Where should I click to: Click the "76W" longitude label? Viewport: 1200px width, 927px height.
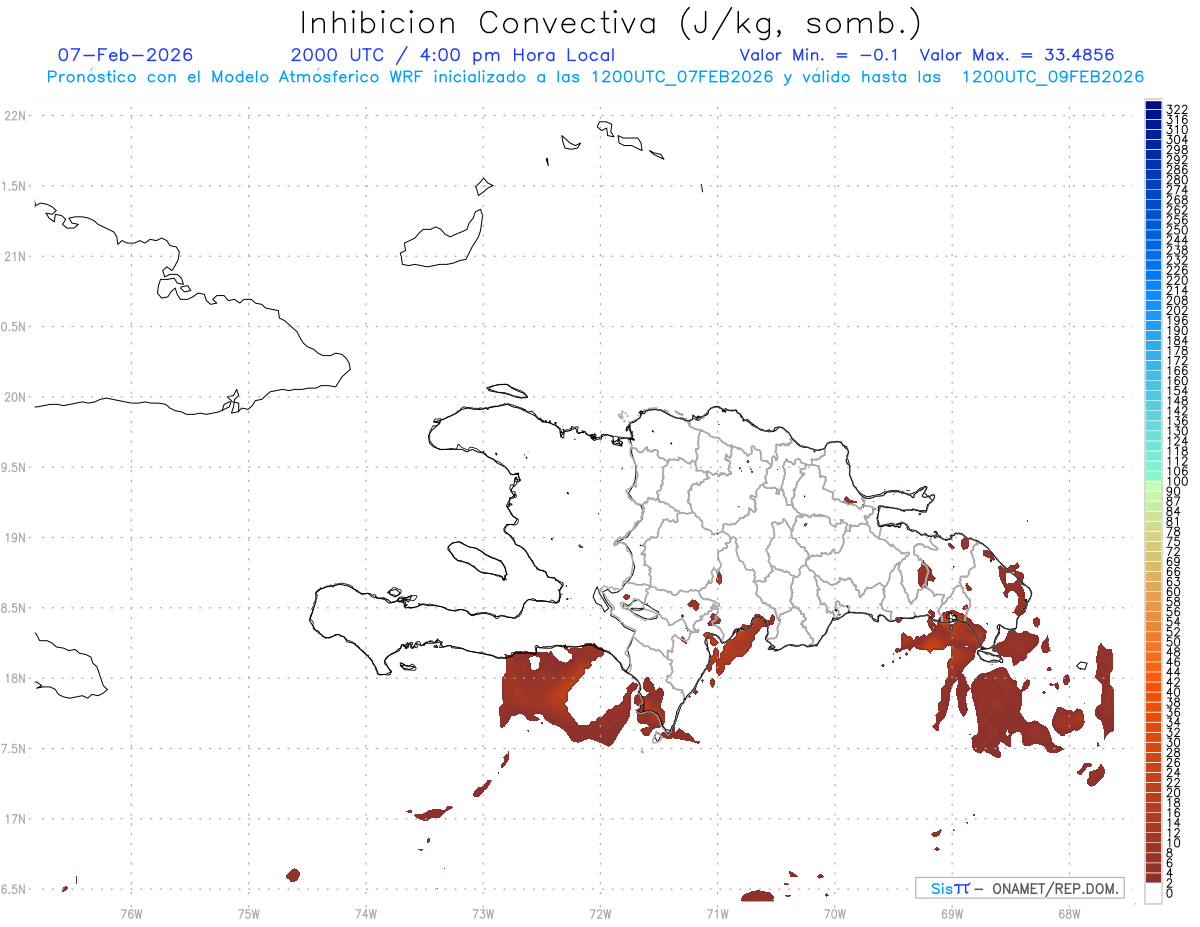tap(131, 913)
